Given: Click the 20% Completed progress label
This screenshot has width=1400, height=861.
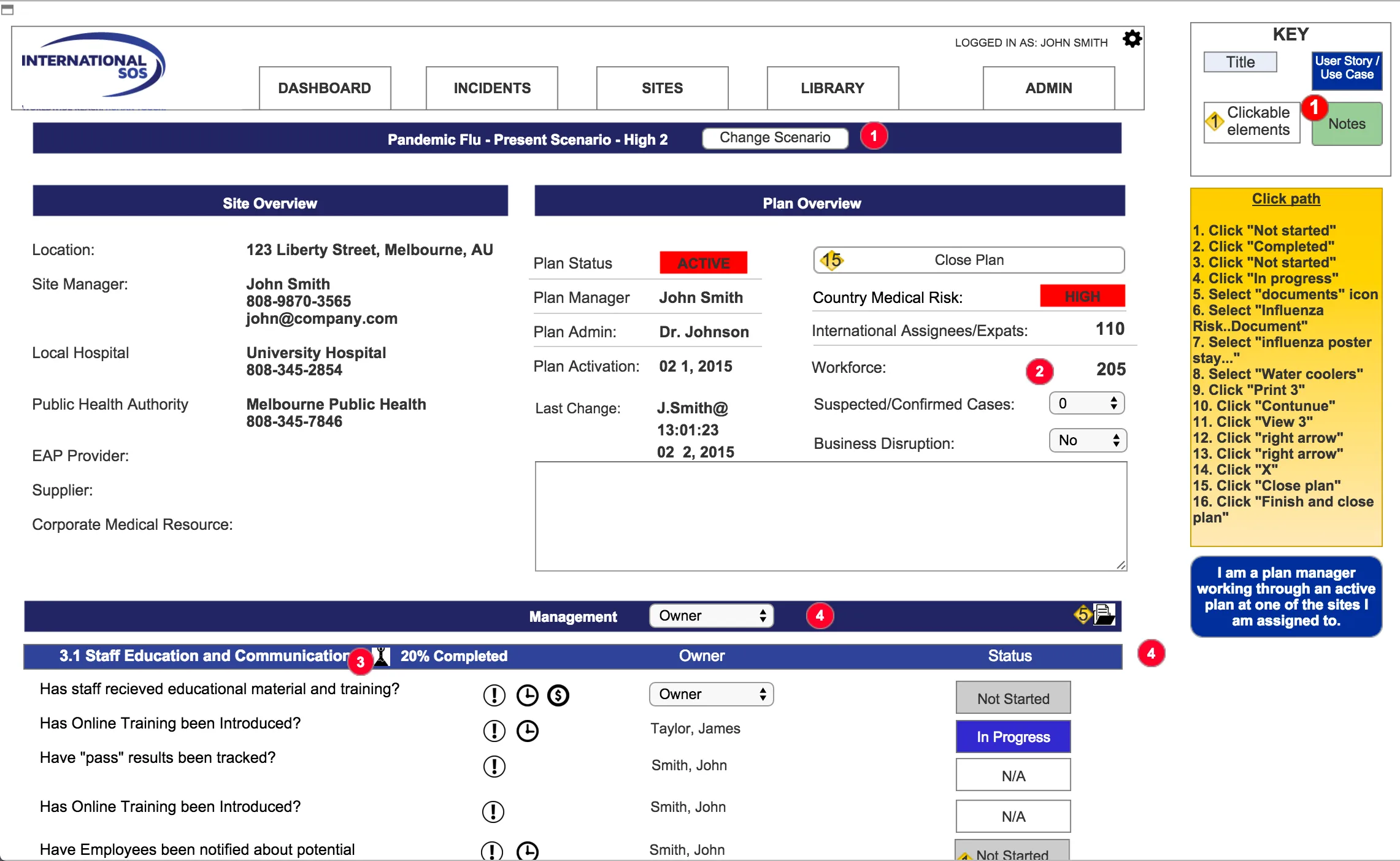Looking at the screenshot, I should click(454, 656).
